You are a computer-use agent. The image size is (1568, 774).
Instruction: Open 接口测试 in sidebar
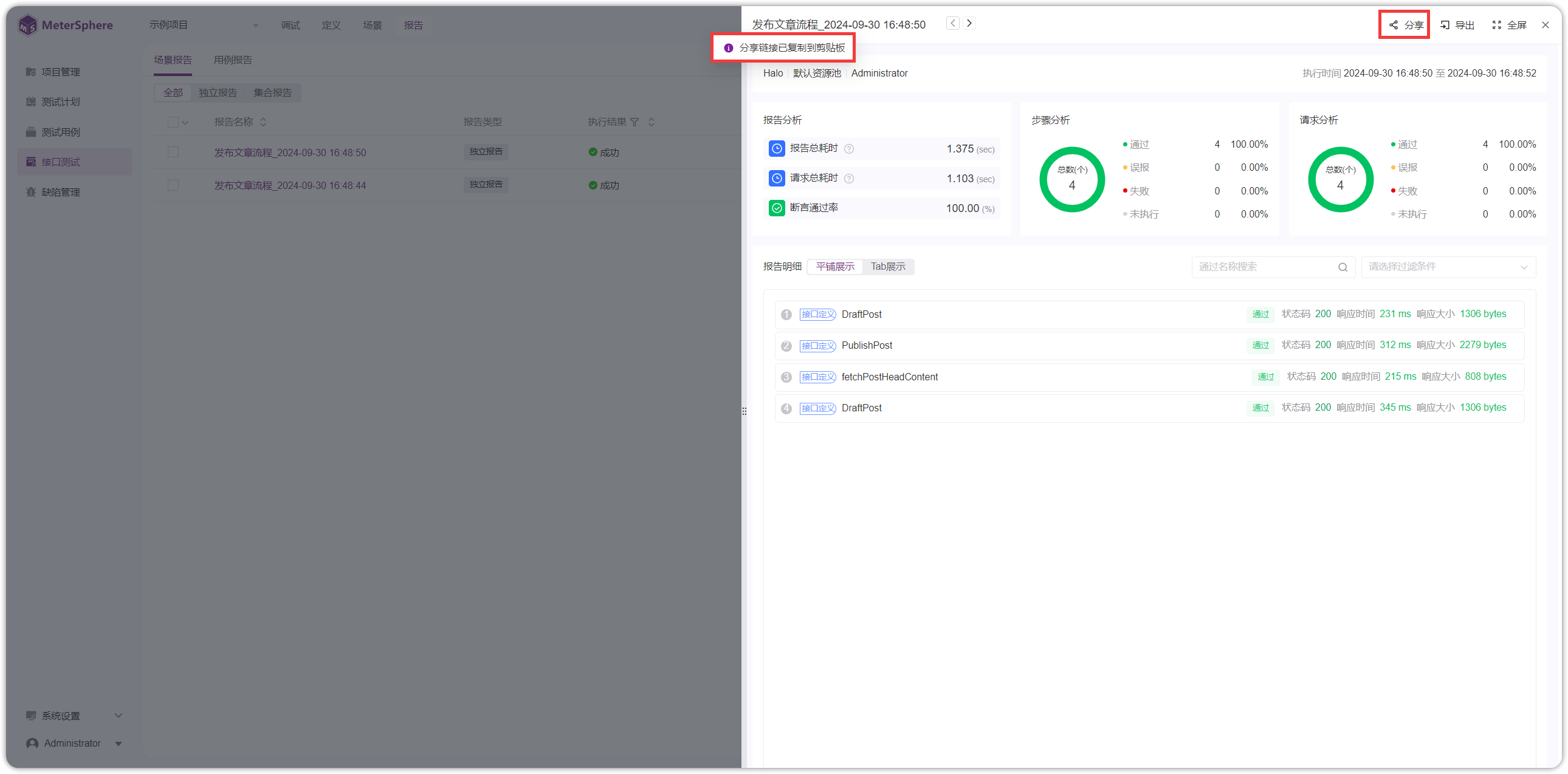click(x=74, y=162)
